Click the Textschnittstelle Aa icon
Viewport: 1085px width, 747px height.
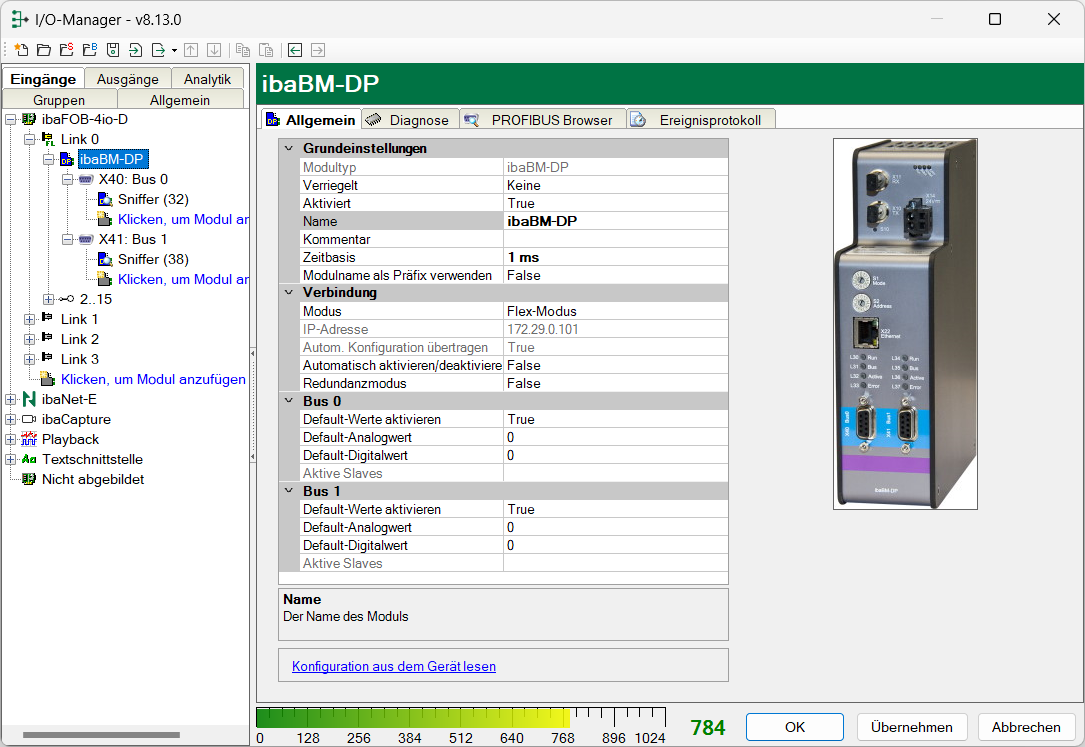pyautogui.click(x=29, y=459)
